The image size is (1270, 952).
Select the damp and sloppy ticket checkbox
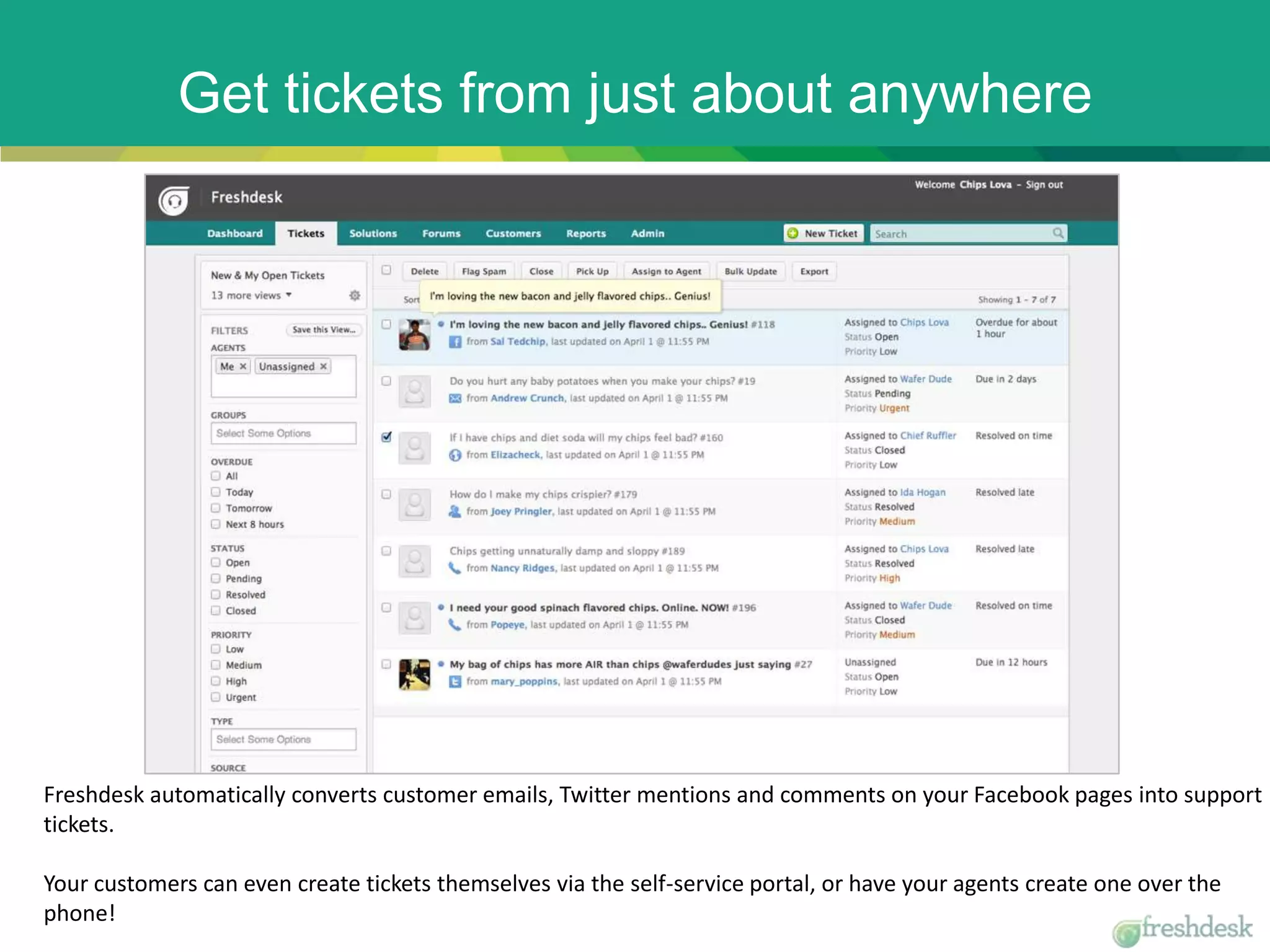point(386,550)
